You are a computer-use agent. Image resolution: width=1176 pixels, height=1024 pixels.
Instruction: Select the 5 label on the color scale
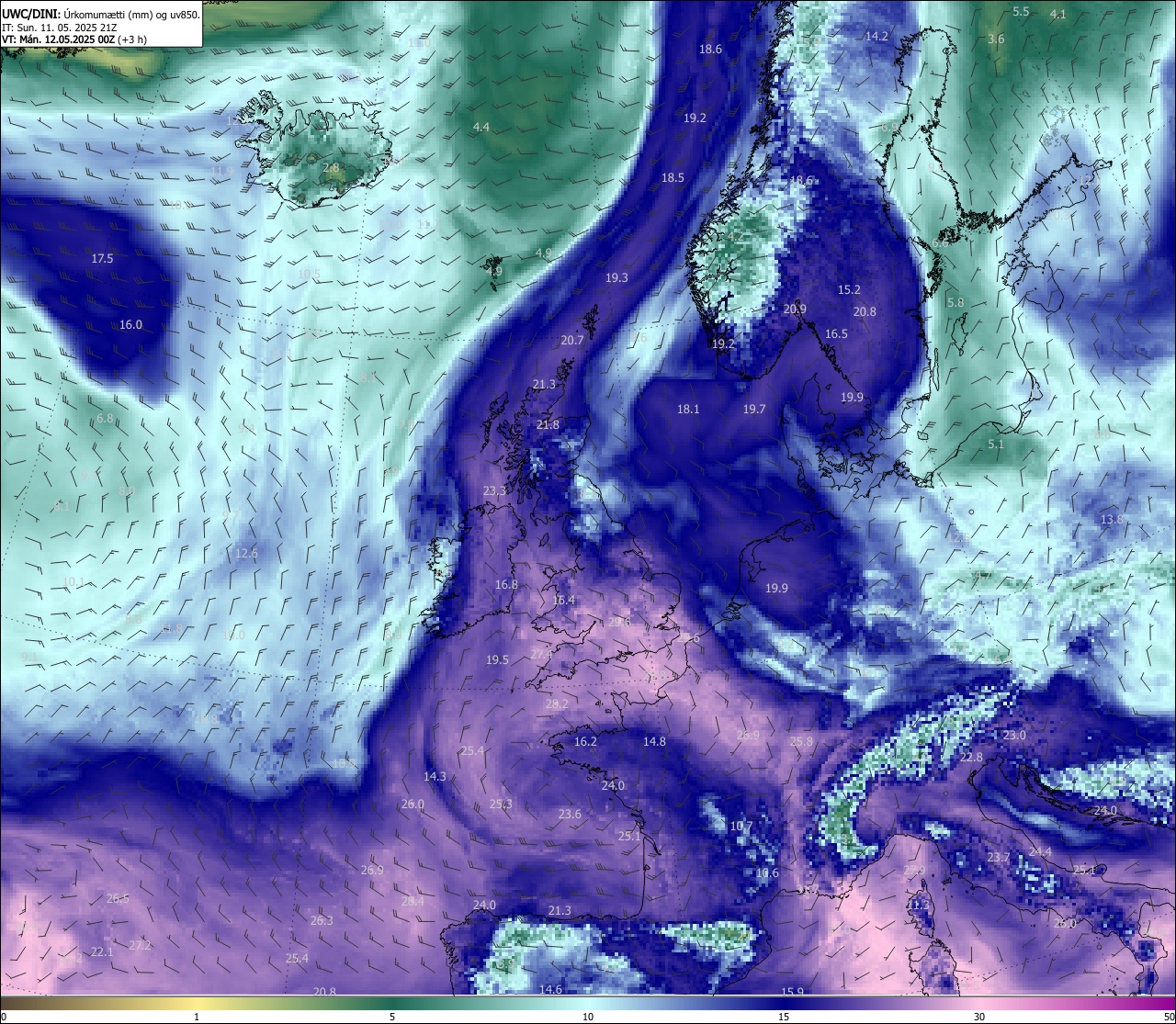[392, 1017]
